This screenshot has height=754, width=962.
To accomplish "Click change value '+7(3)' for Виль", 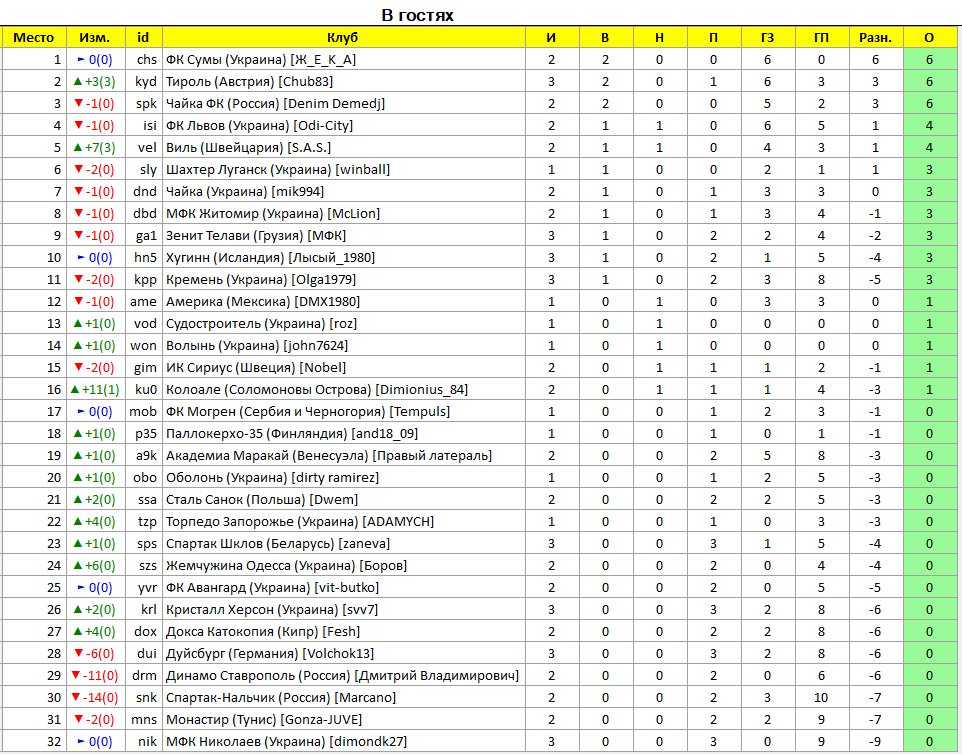I will 100,148.
